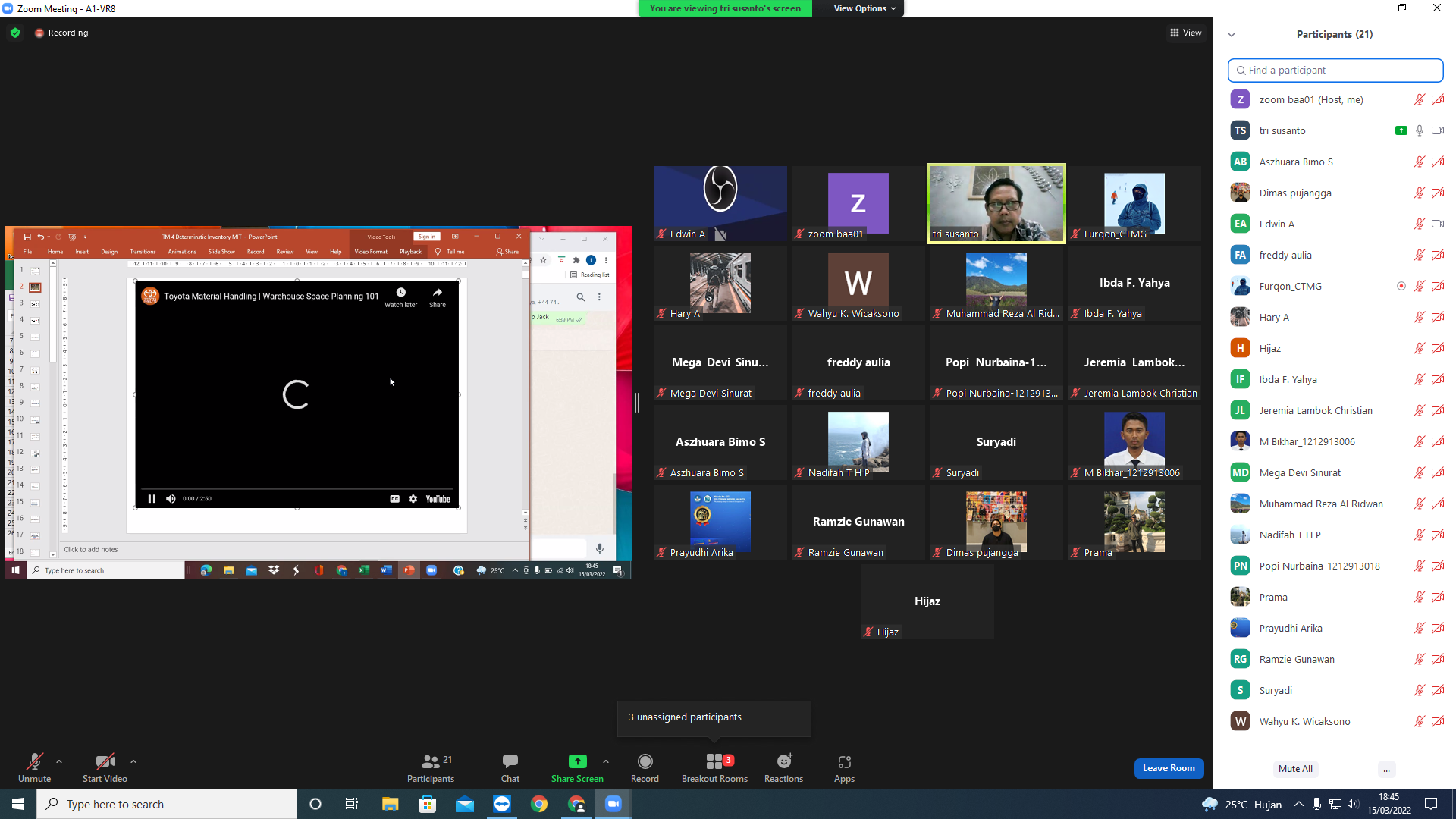Expand audio options arrow beside Unmute
The image size is (1456, 819).
click(59, 761)
